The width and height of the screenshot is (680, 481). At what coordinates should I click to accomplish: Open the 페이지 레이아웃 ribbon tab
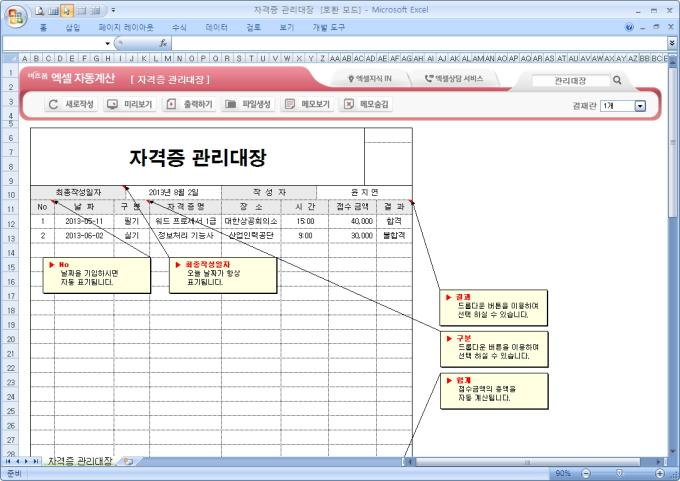(x=126, y=27)
